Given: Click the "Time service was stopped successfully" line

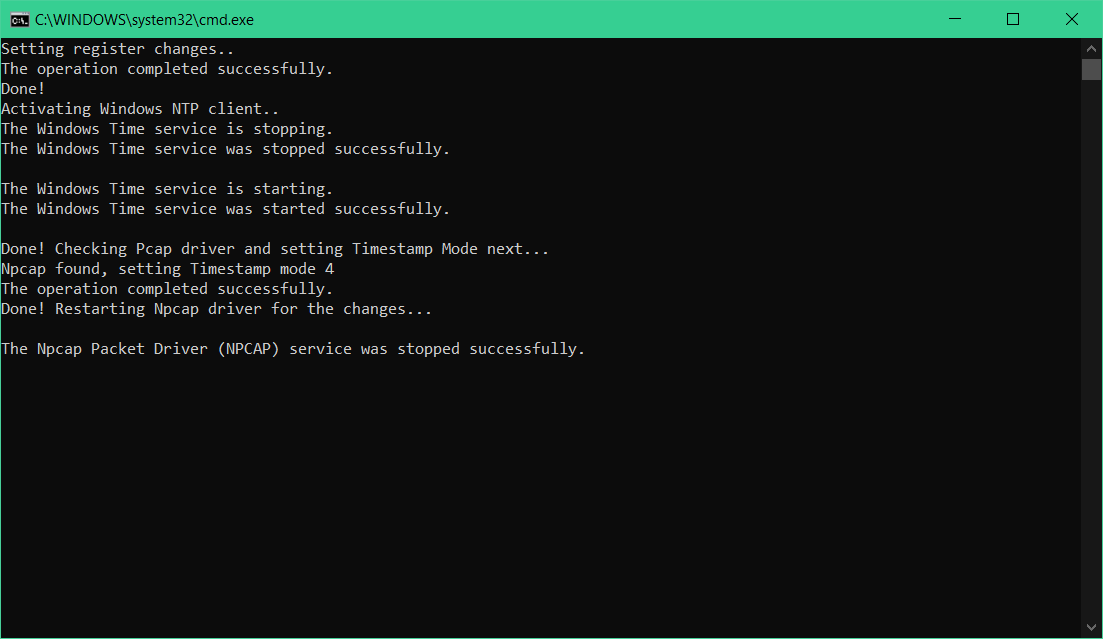Looking at the screenshot, I should click(225, 149).
